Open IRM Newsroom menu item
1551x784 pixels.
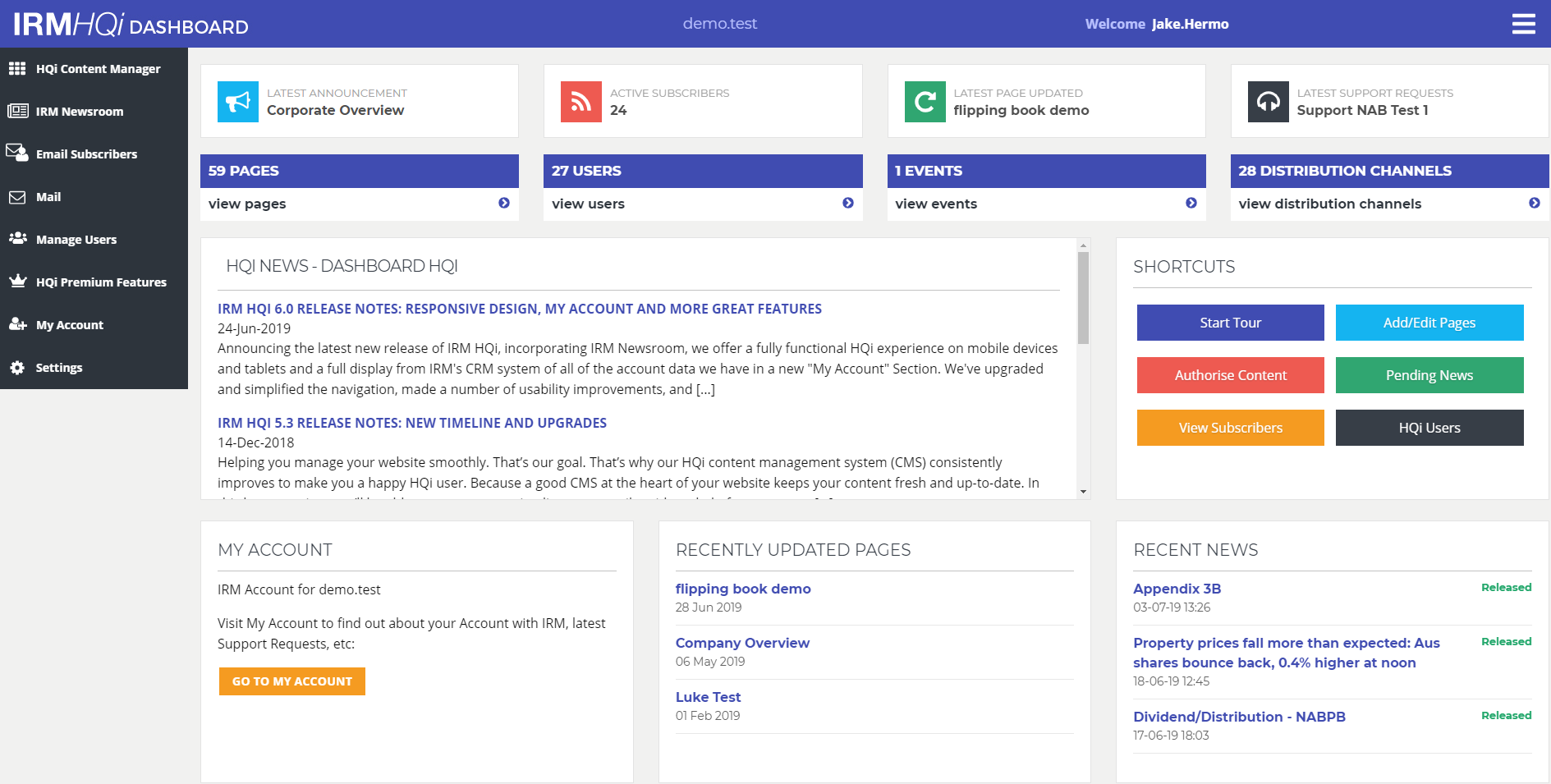click(x=94, y=112)
